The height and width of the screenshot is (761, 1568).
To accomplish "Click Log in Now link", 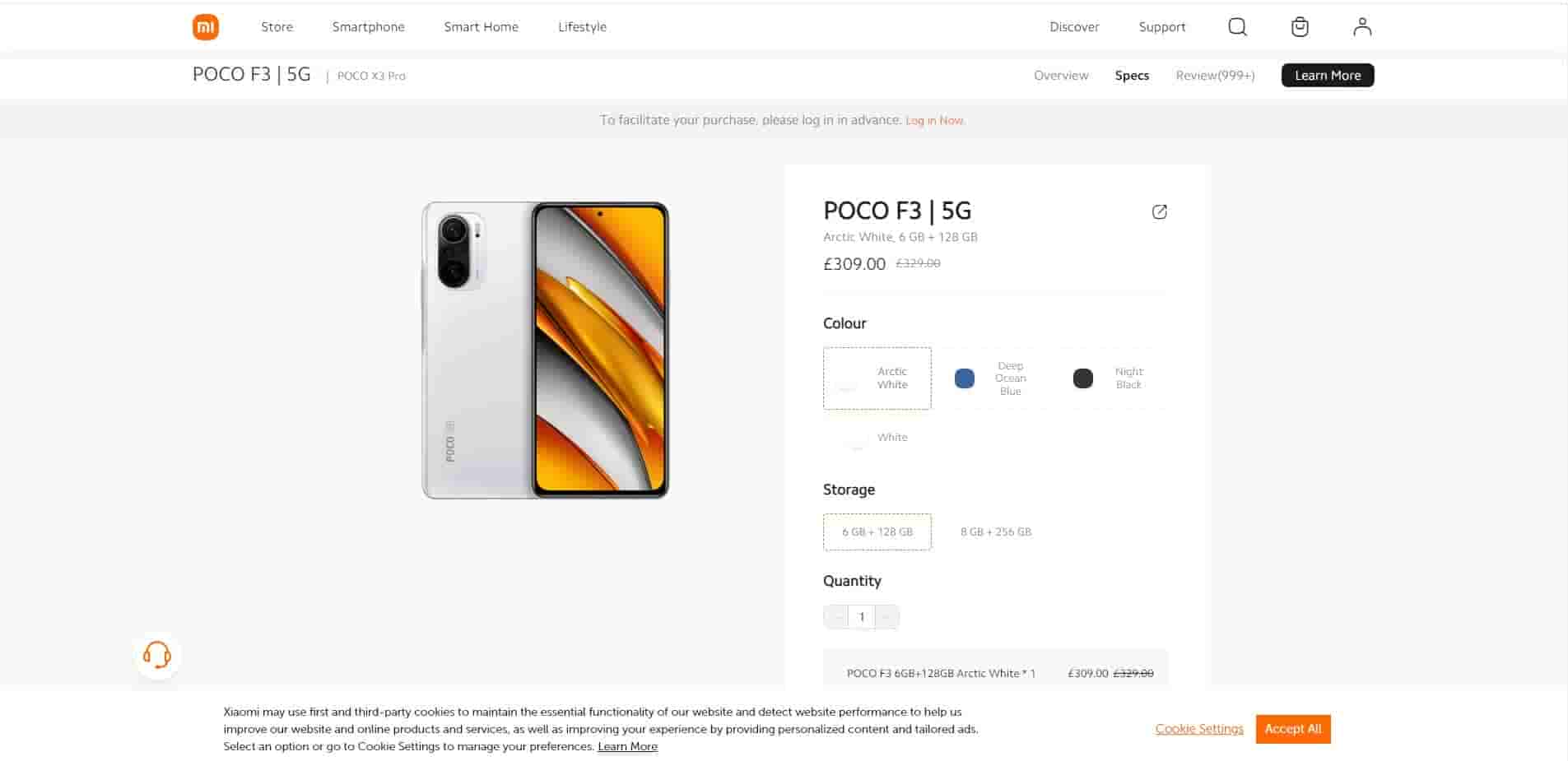I will (x=935, y=120).
